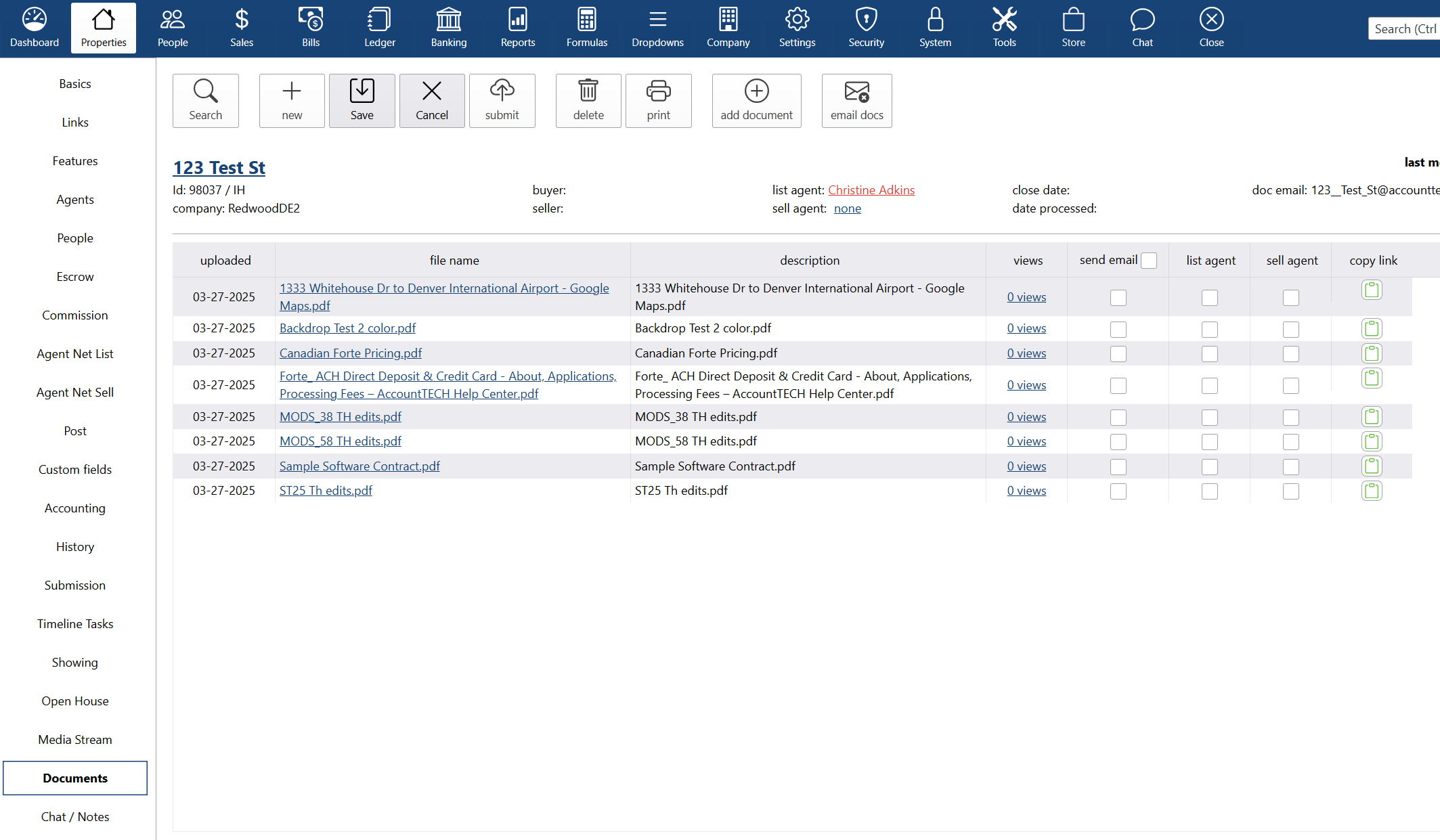Open the Agent Net List sidebar section
This screenshot has height=840, width=1440.
pos(75,354)
